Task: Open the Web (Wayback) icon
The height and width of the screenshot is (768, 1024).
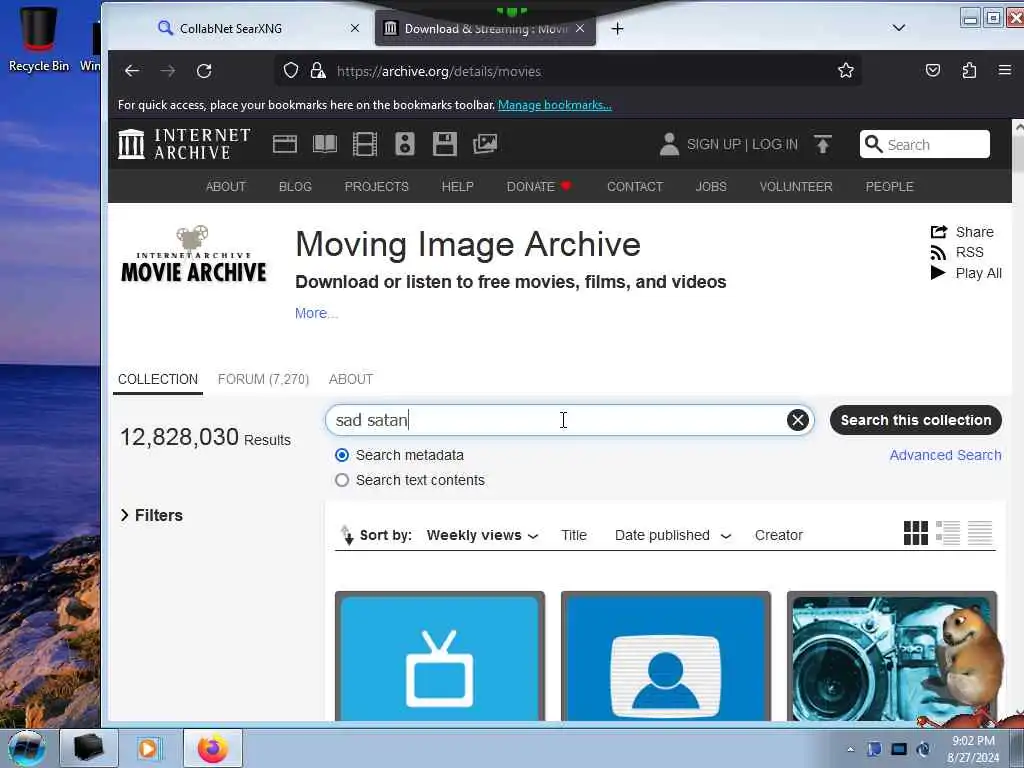Action: (x=285, y=144)
